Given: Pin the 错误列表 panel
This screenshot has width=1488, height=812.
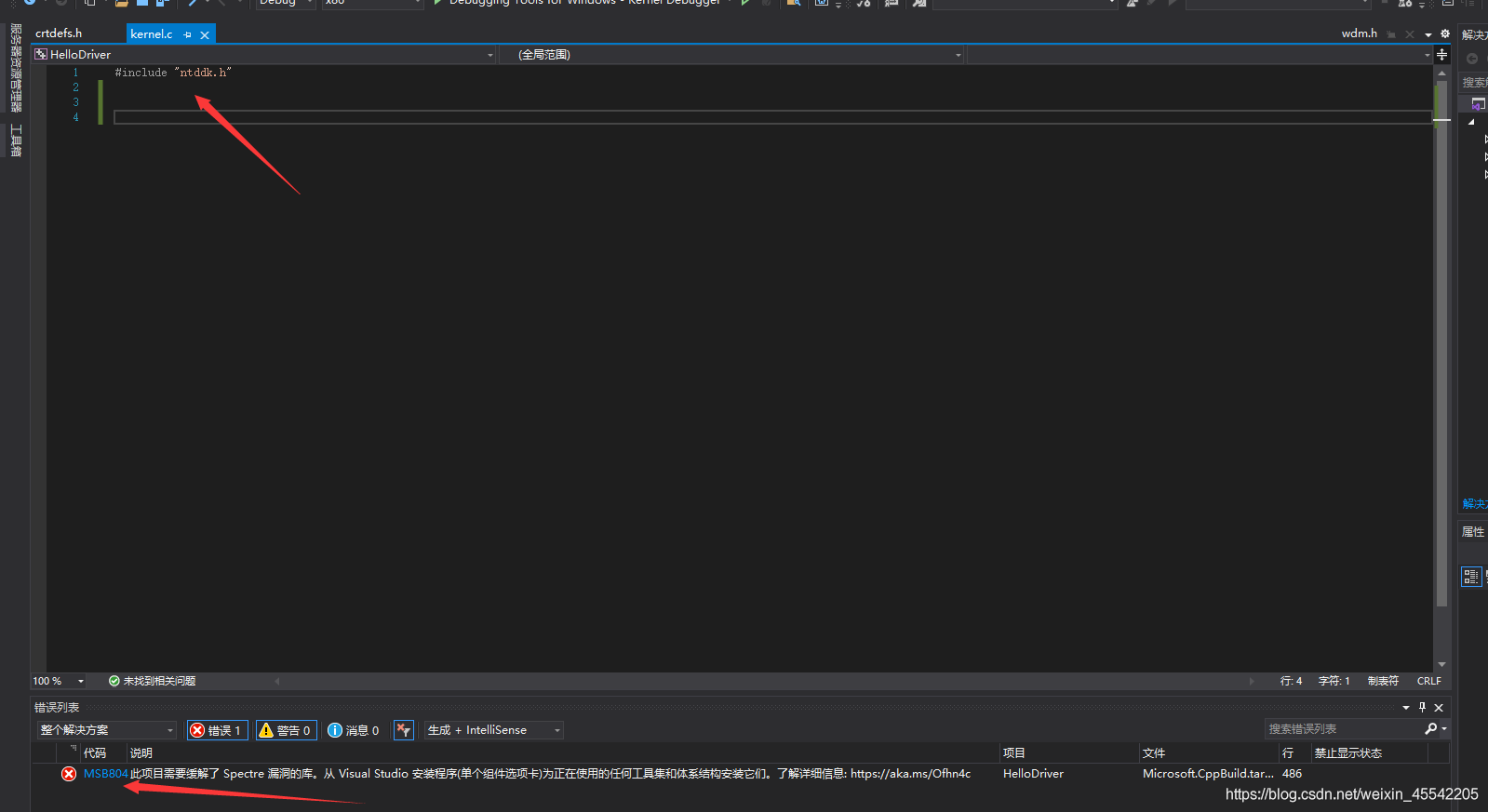Looking at the screenshot, I should click(1422, 708).
